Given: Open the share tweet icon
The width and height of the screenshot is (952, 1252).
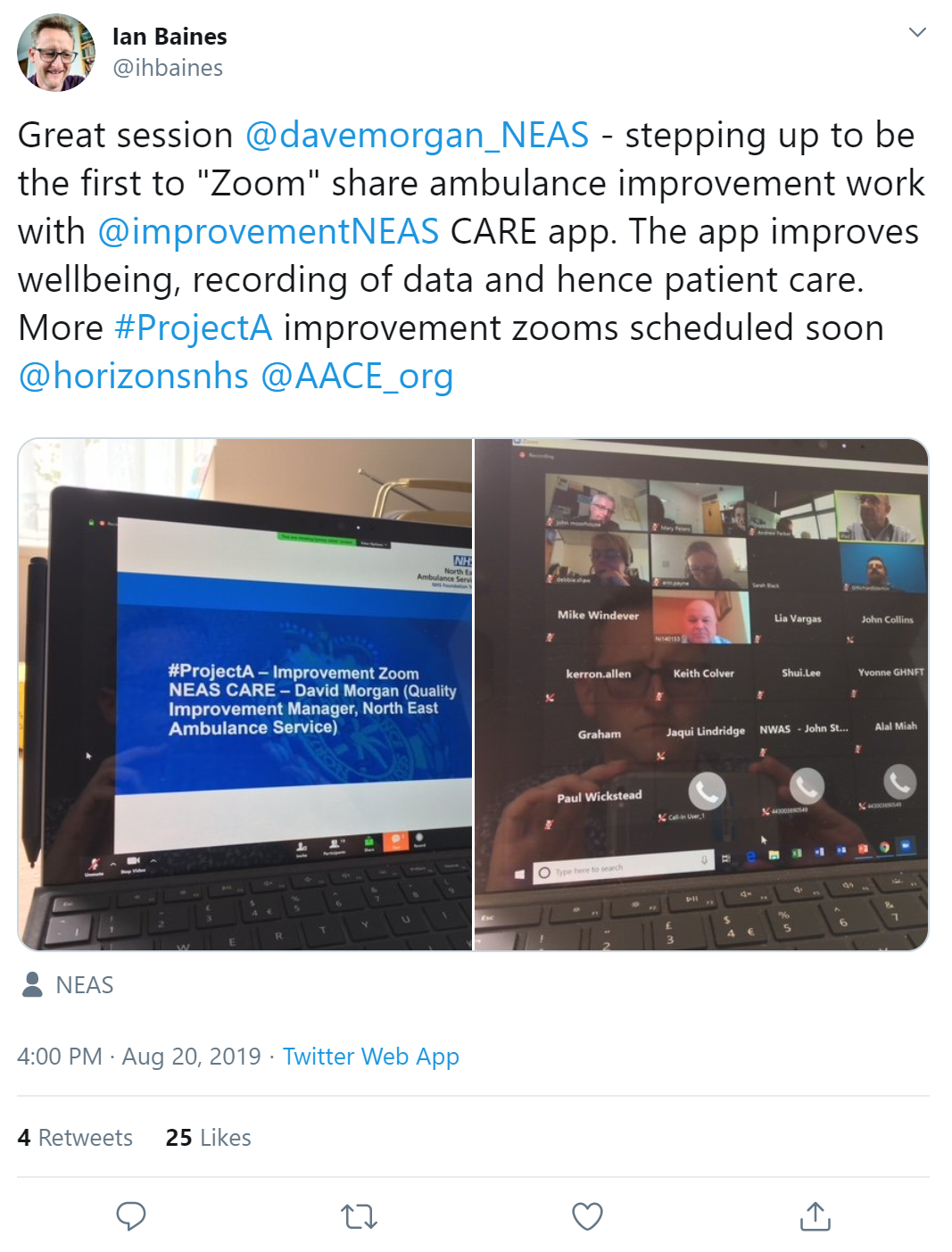Looking at the screenshot, I should coord(815,1215).
